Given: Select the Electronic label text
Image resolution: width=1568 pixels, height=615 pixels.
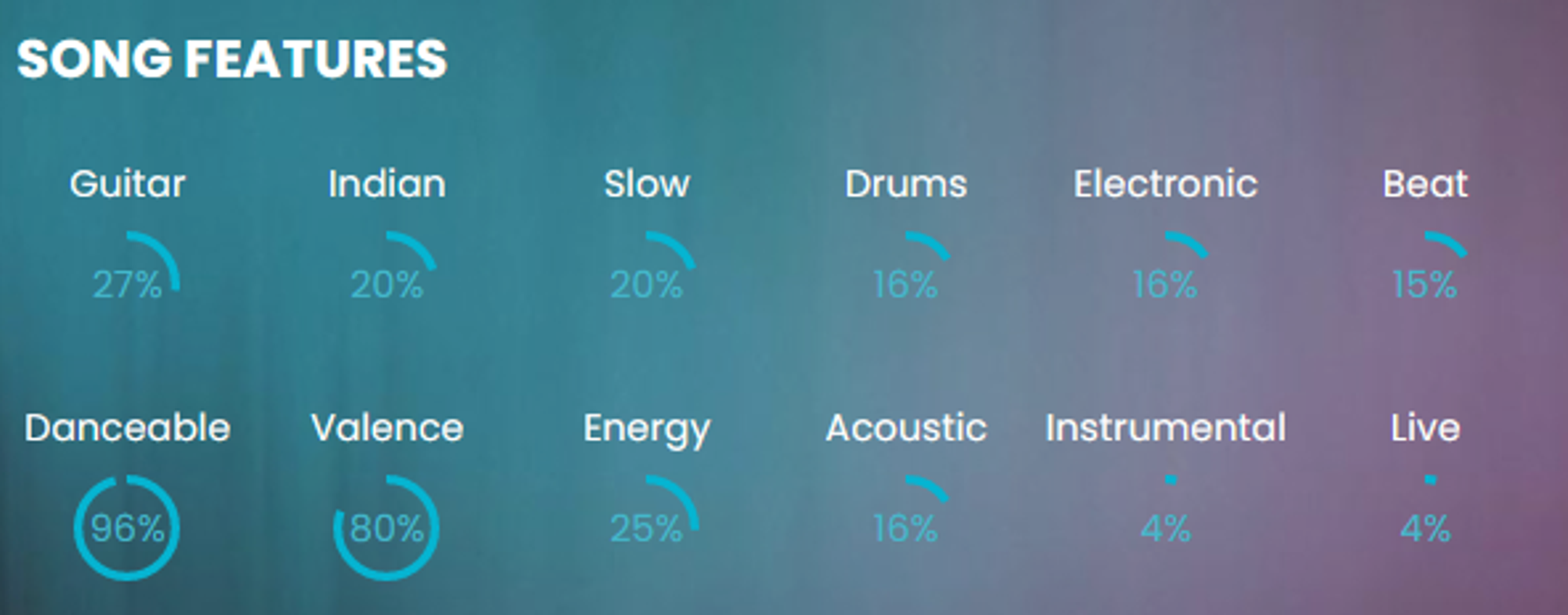Looking at the screenshot, I should click(1165, 184).
